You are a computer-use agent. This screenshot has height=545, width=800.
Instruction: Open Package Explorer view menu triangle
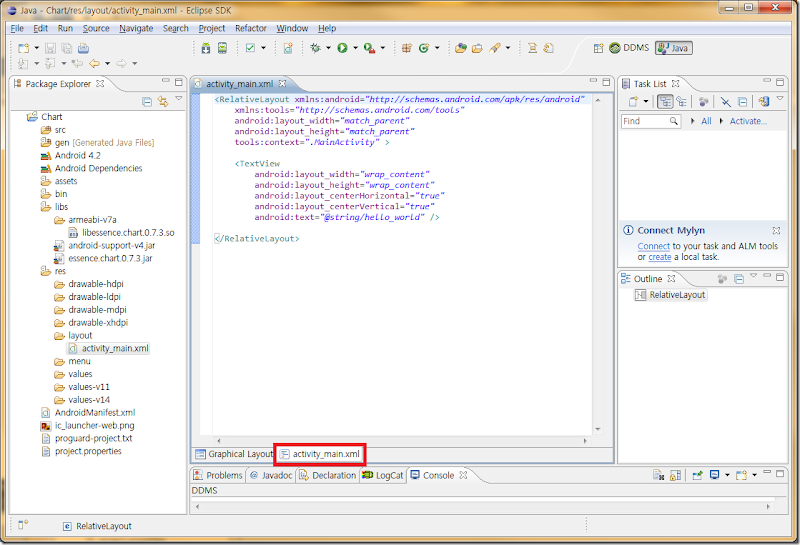[x=179, y=98]
